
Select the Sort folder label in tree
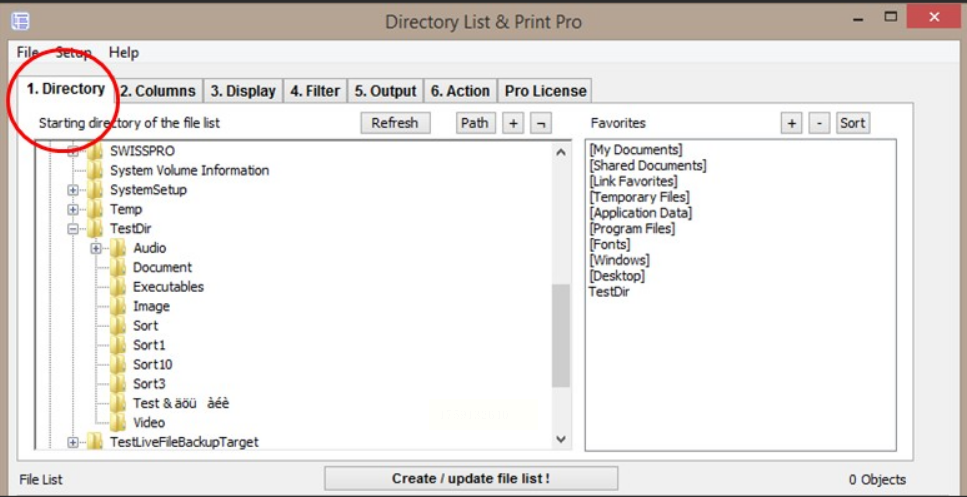coord(146,326)
